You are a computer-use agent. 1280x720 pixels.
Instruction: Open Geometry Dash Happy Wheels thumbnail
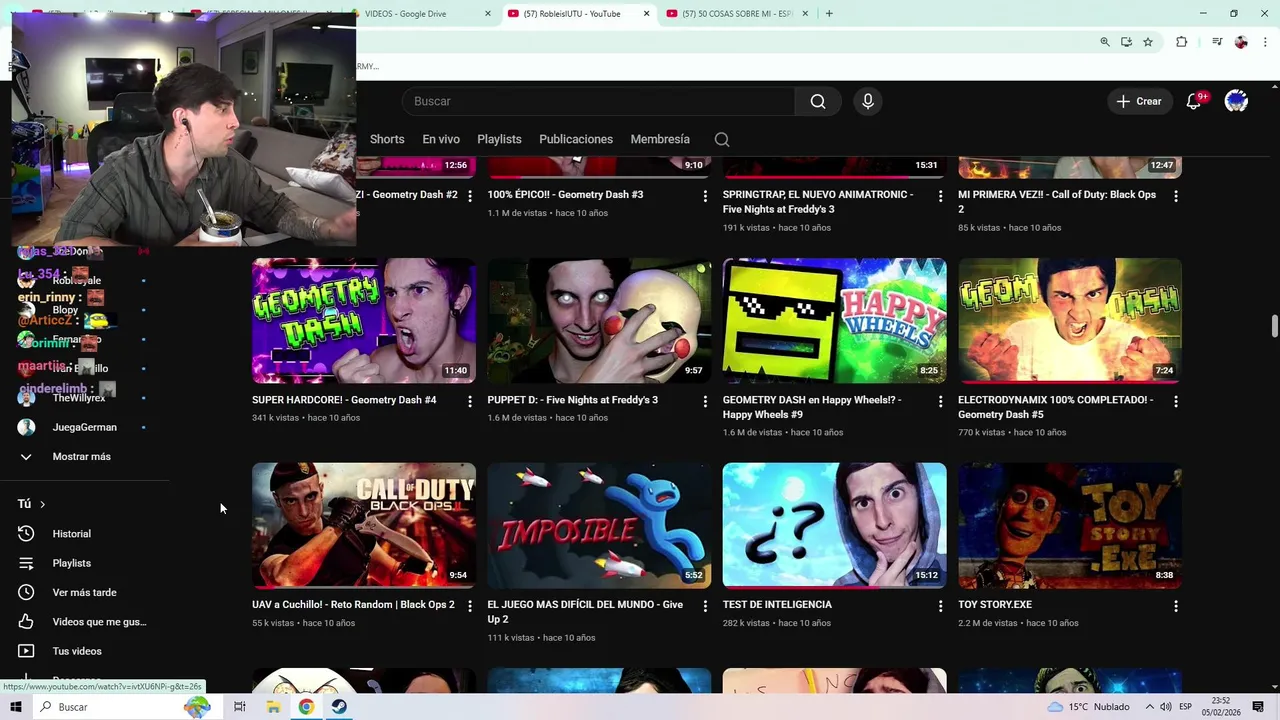tap(835, 321)
